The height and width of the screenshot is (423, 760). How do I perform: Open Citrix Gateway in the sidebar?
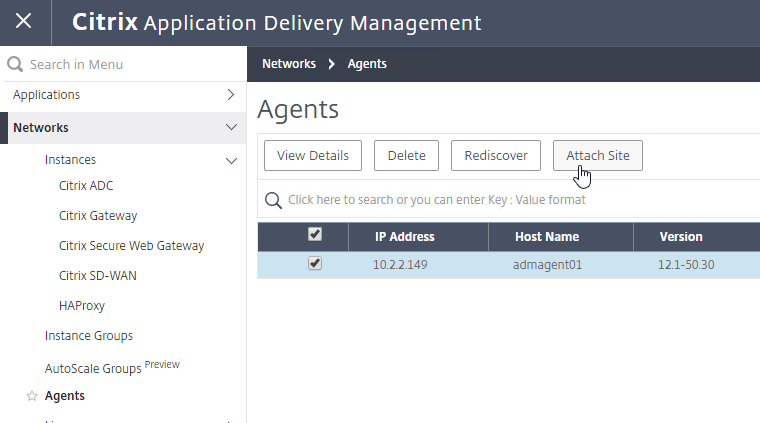98,216
